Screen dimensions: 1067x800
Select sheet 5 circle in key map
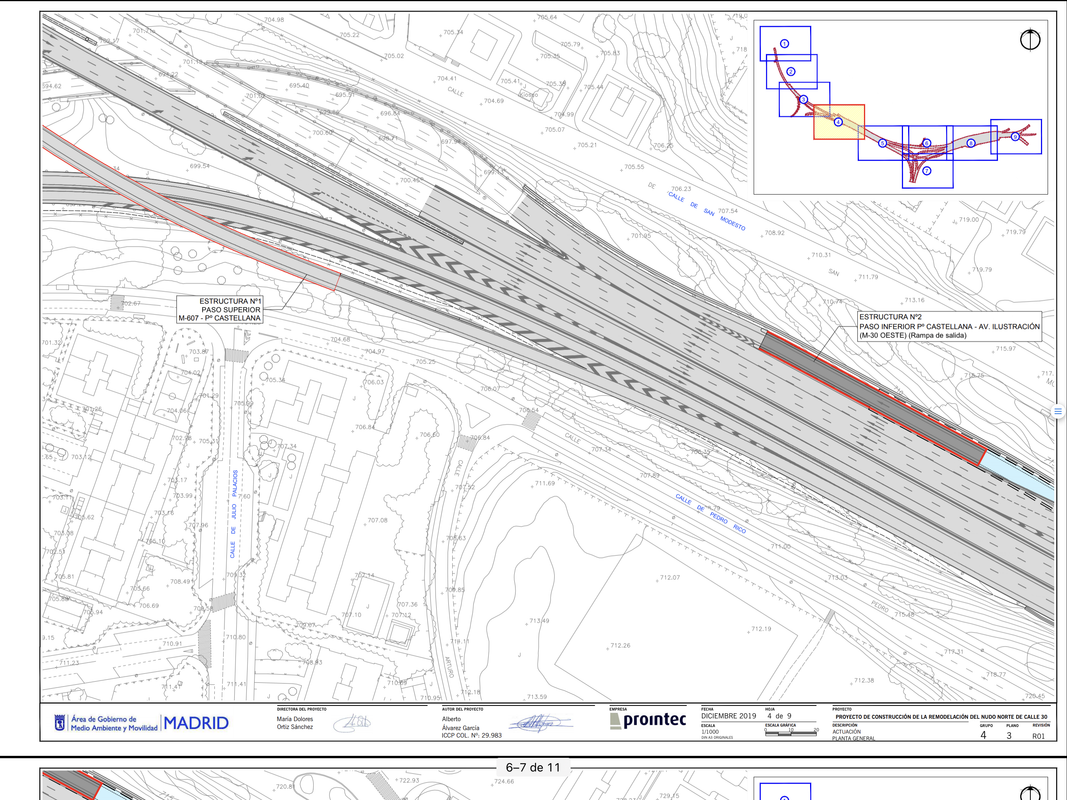pos(883,143)
